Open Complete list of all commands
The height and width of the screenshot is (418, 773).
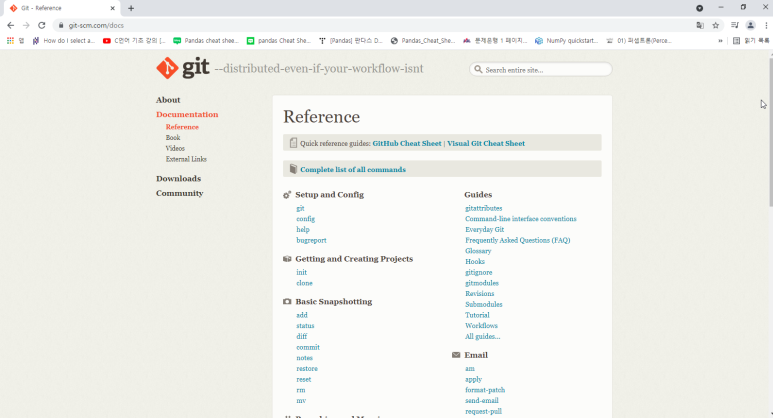353,170
